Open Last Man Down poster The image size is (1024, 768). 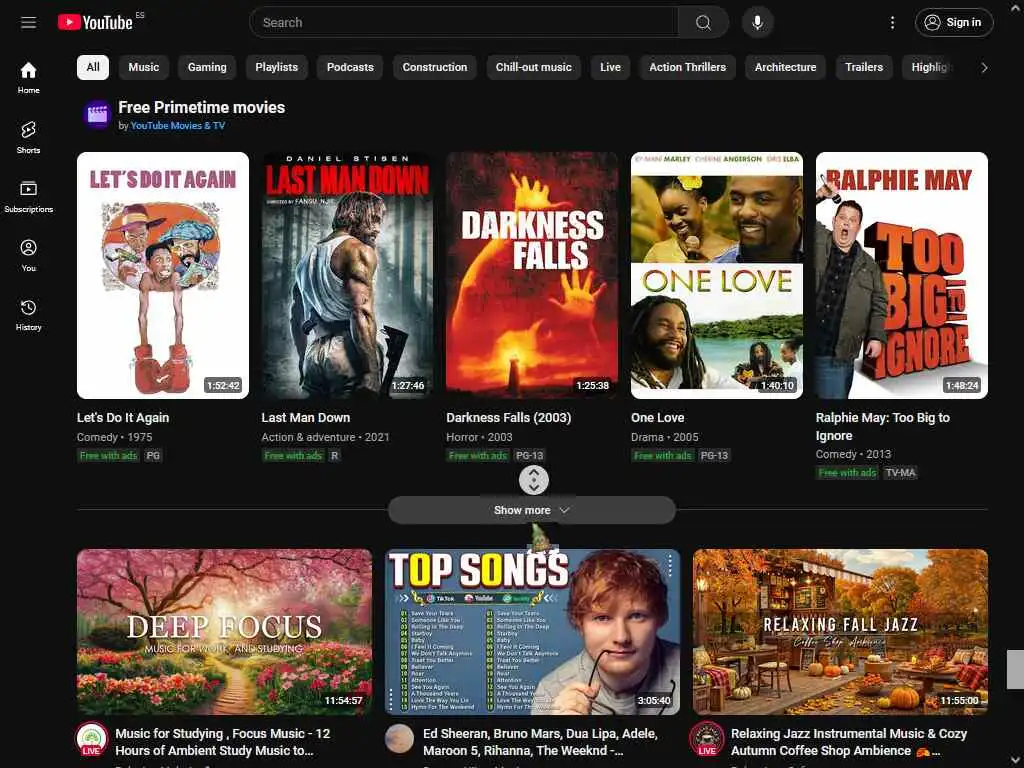point(347,275)
